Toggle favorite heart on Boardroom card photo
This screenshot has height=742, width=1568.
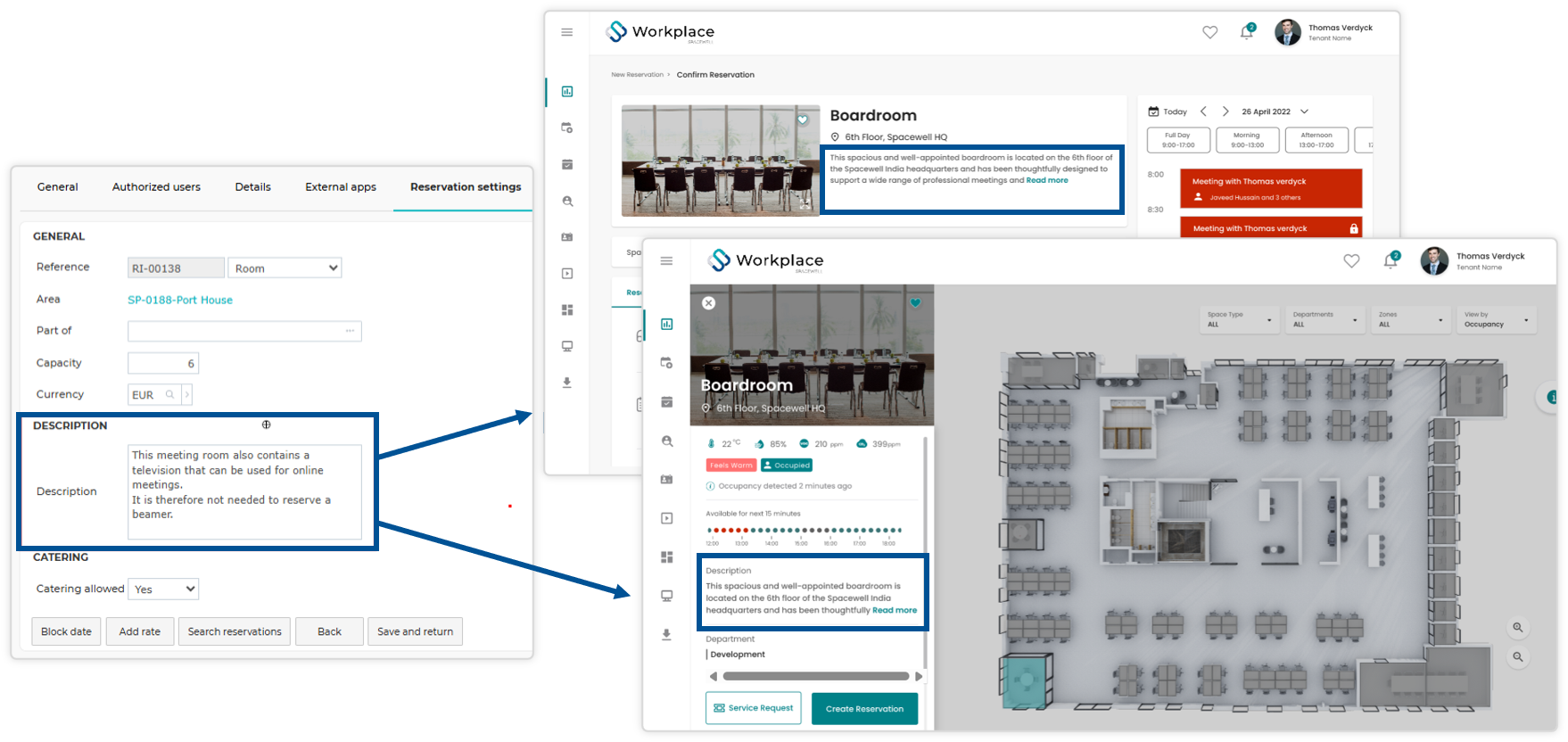tap(803, 120)
